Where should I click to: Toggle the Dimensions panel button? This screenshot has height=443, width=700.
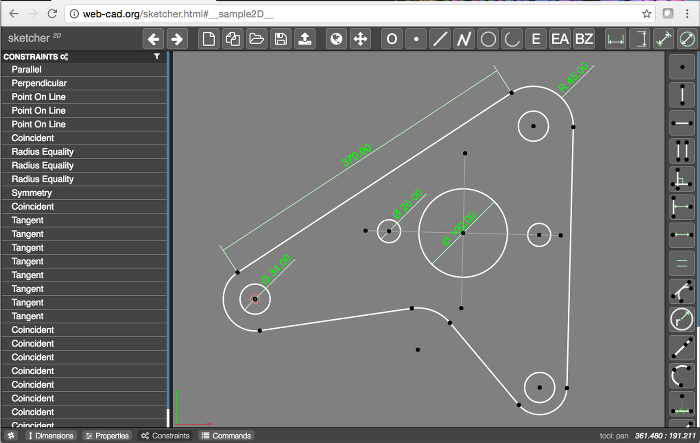51,436
